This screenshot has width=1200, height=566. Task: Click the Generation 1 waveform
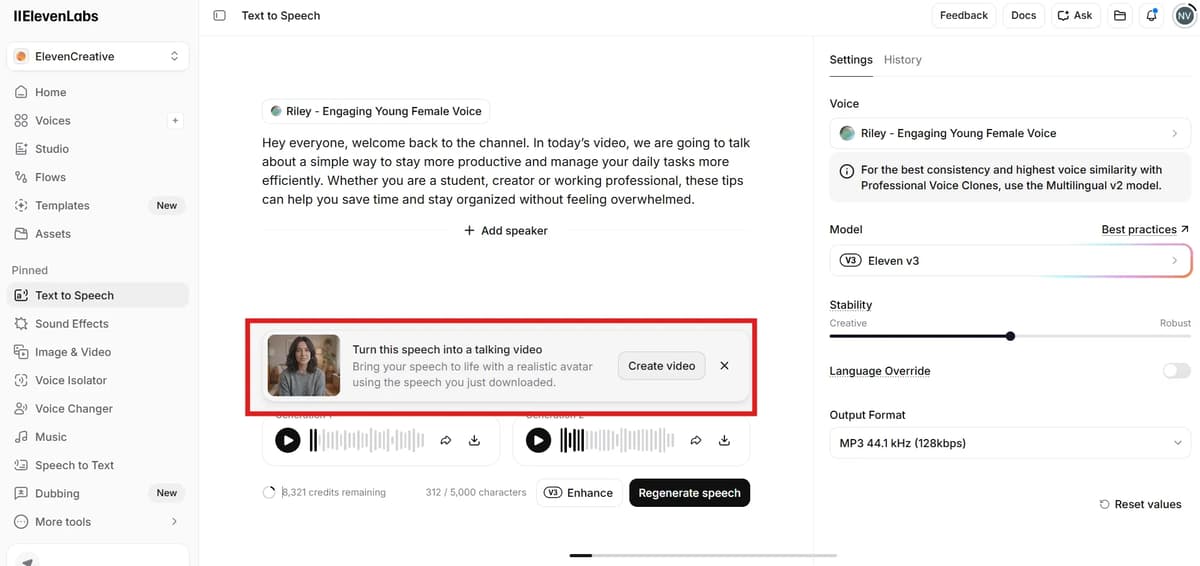(367, 440)
